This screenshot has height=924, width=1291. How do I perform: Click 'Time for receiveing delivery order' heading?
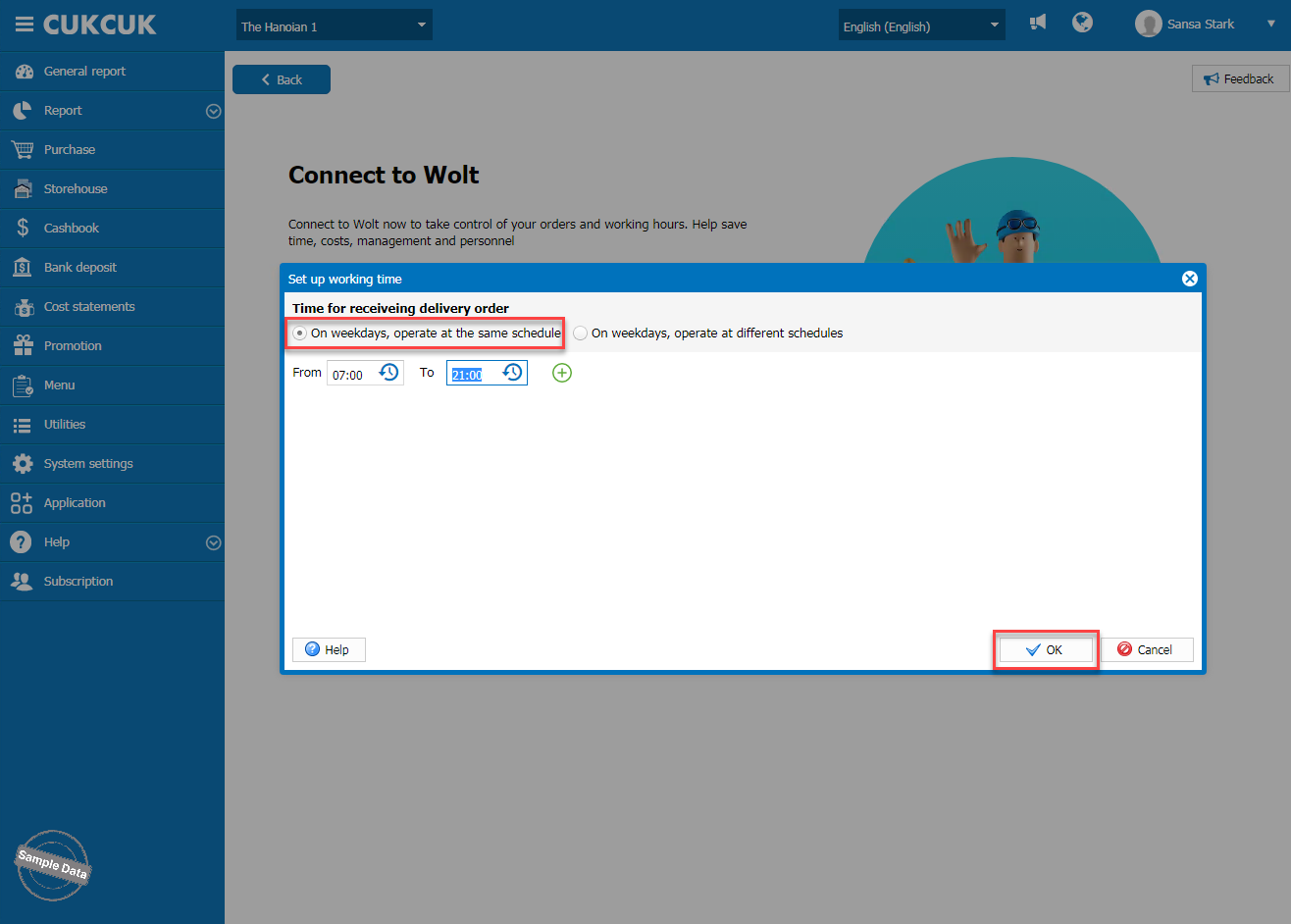pyautogui.click(x=400, y=309)
